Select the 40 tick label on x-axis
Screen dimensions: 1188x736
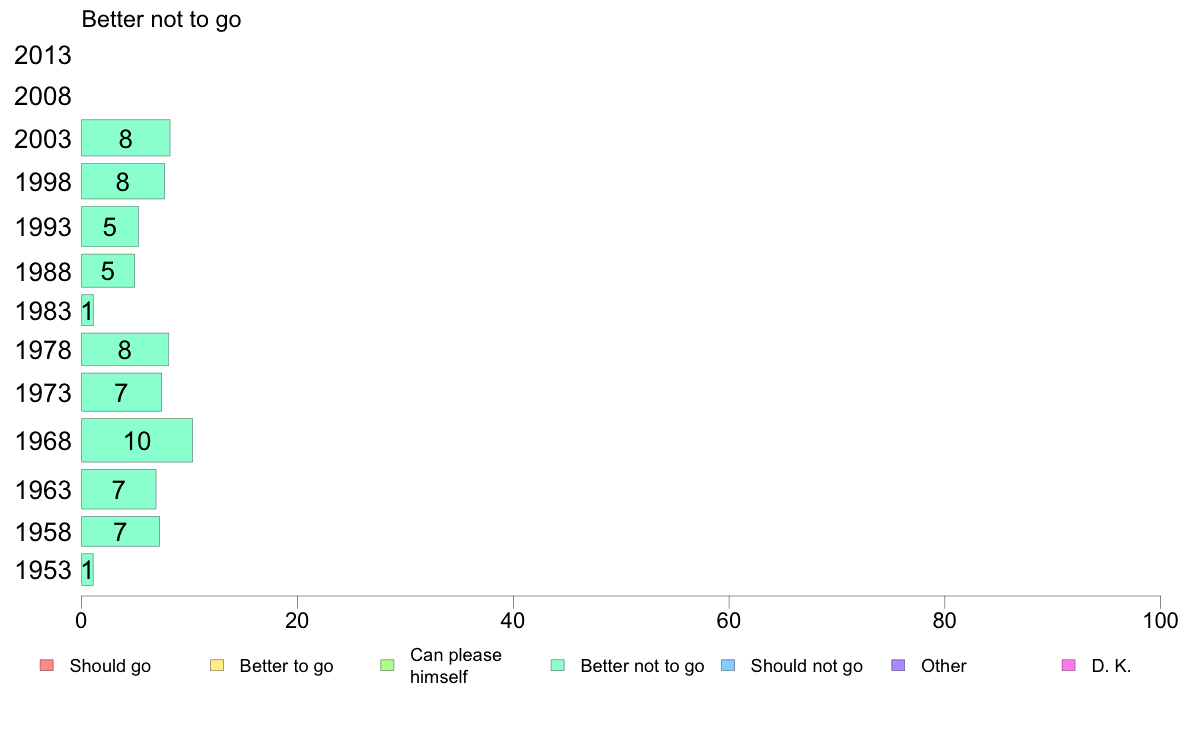(x=513, y=621)
